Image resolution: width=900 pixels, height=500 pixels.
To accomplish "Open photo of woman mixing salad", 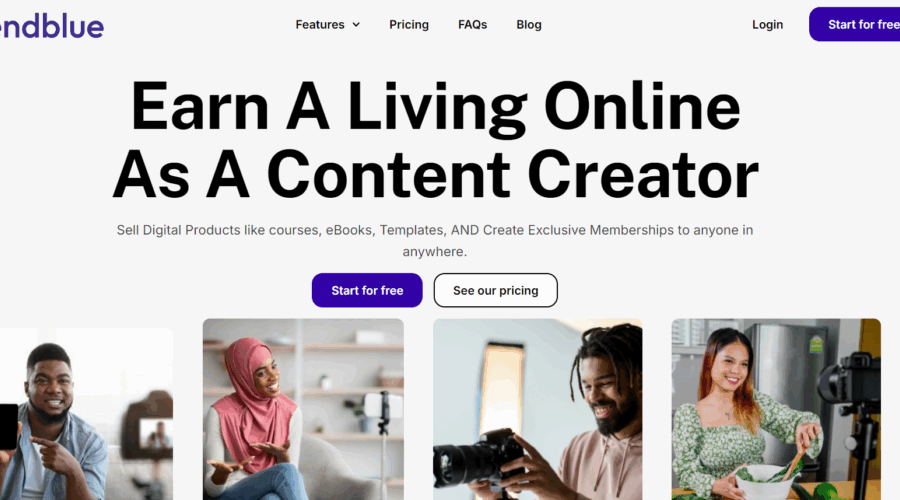I will tap(776, 409).
